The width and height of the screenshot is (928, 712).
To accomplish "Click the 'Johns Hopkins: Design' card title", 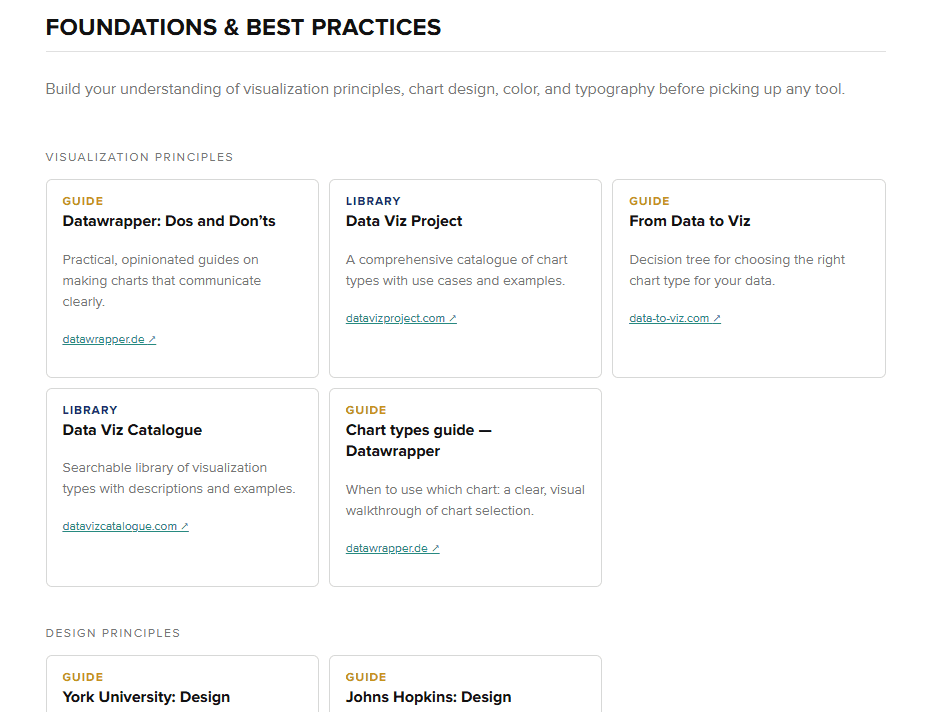I will pos(428,697).
